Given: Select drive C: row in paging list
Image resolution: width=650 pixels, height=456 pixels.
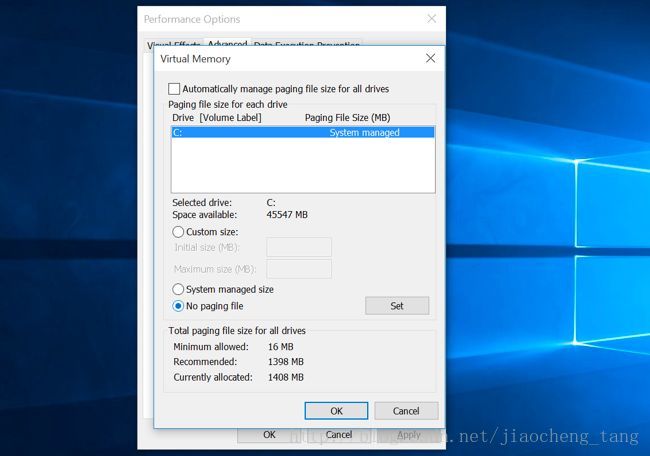Looking at the screenshot, I should [x=303, y=133].
